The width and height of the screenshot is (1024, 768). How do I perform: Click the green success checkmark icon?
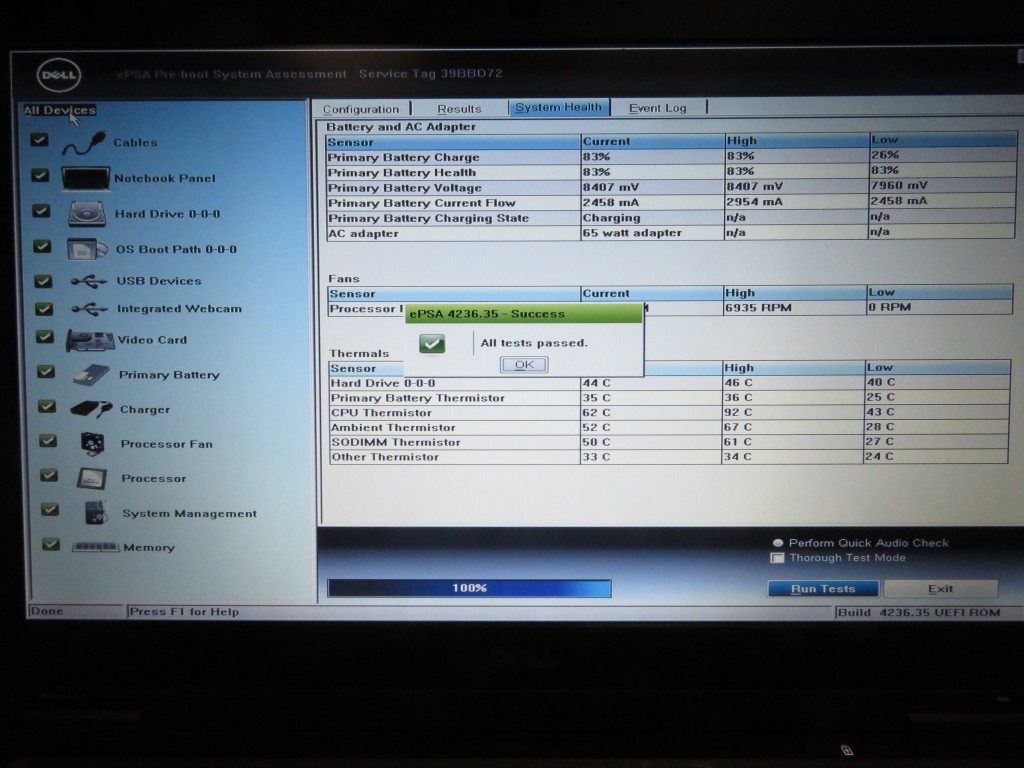click(432, 344)
